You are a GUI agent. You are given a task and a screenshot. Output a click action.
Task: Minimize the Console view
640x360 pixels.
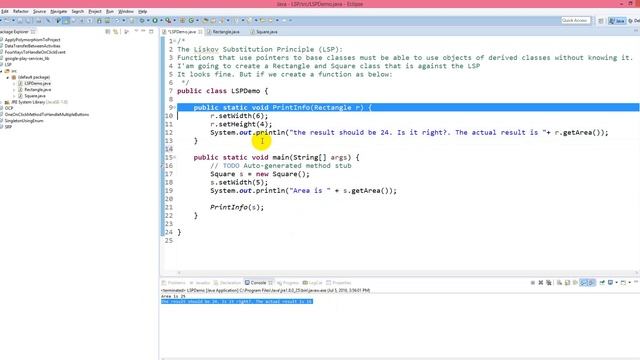pyautogui.click(x=636, y=282)
